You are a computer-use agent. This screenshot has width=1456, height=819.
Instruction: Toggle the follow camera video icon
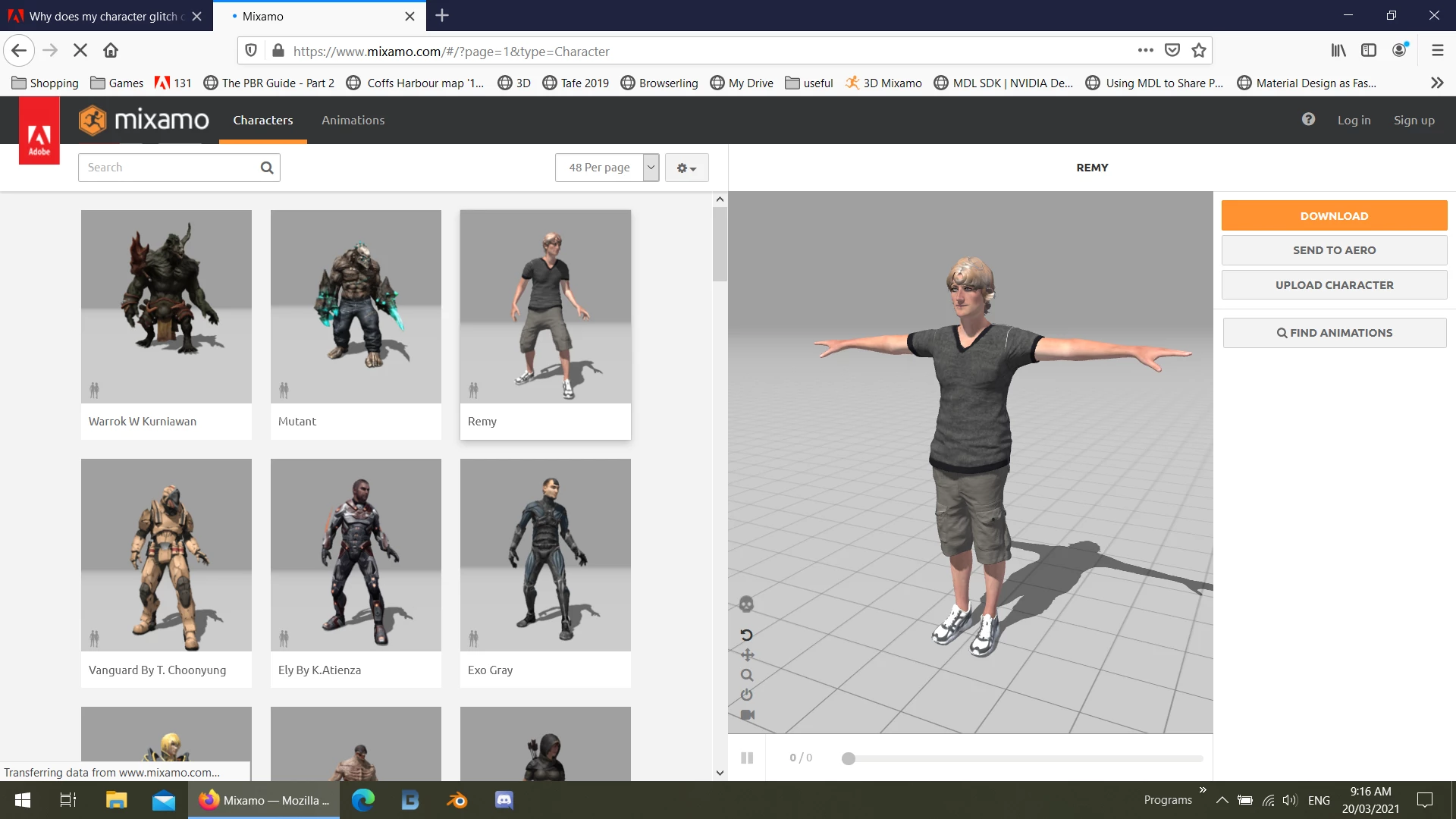point(747,715)
